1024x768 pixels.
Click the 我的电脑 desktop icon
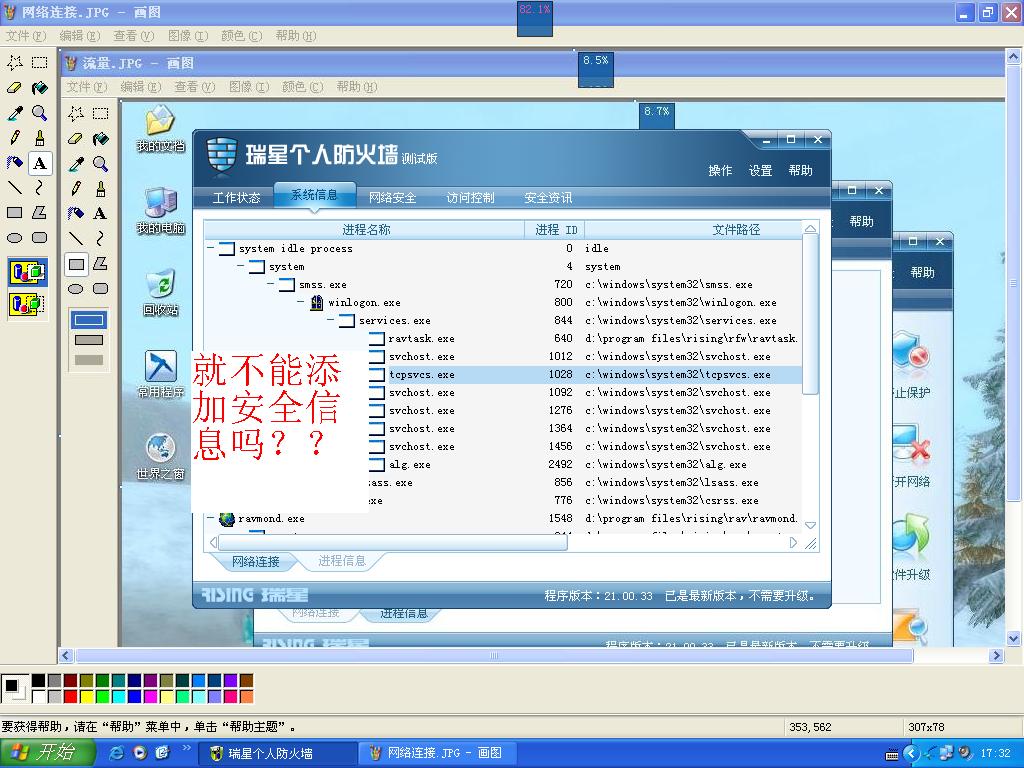tap(161, 211)
